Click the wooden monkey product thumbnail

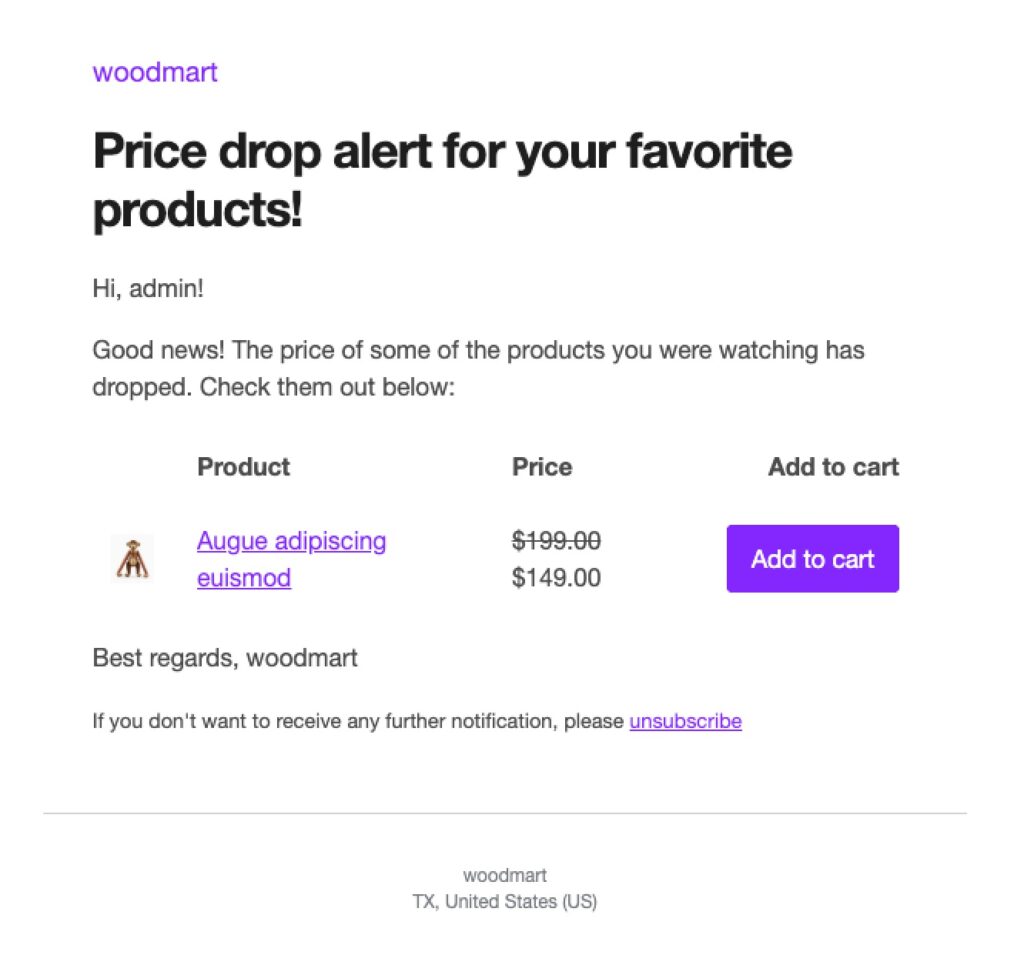point(132,559)
